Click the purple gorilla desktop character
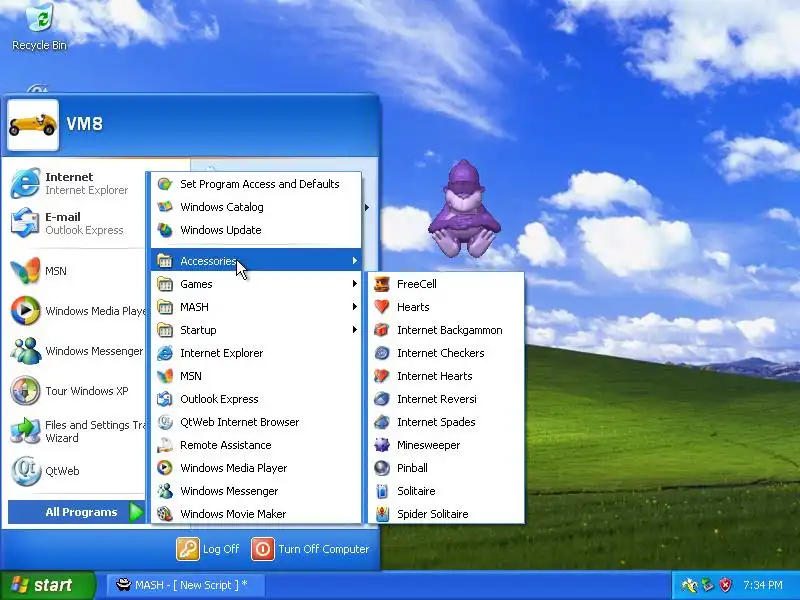The height and width of the screenshot is (600, 800). point(464,209)
